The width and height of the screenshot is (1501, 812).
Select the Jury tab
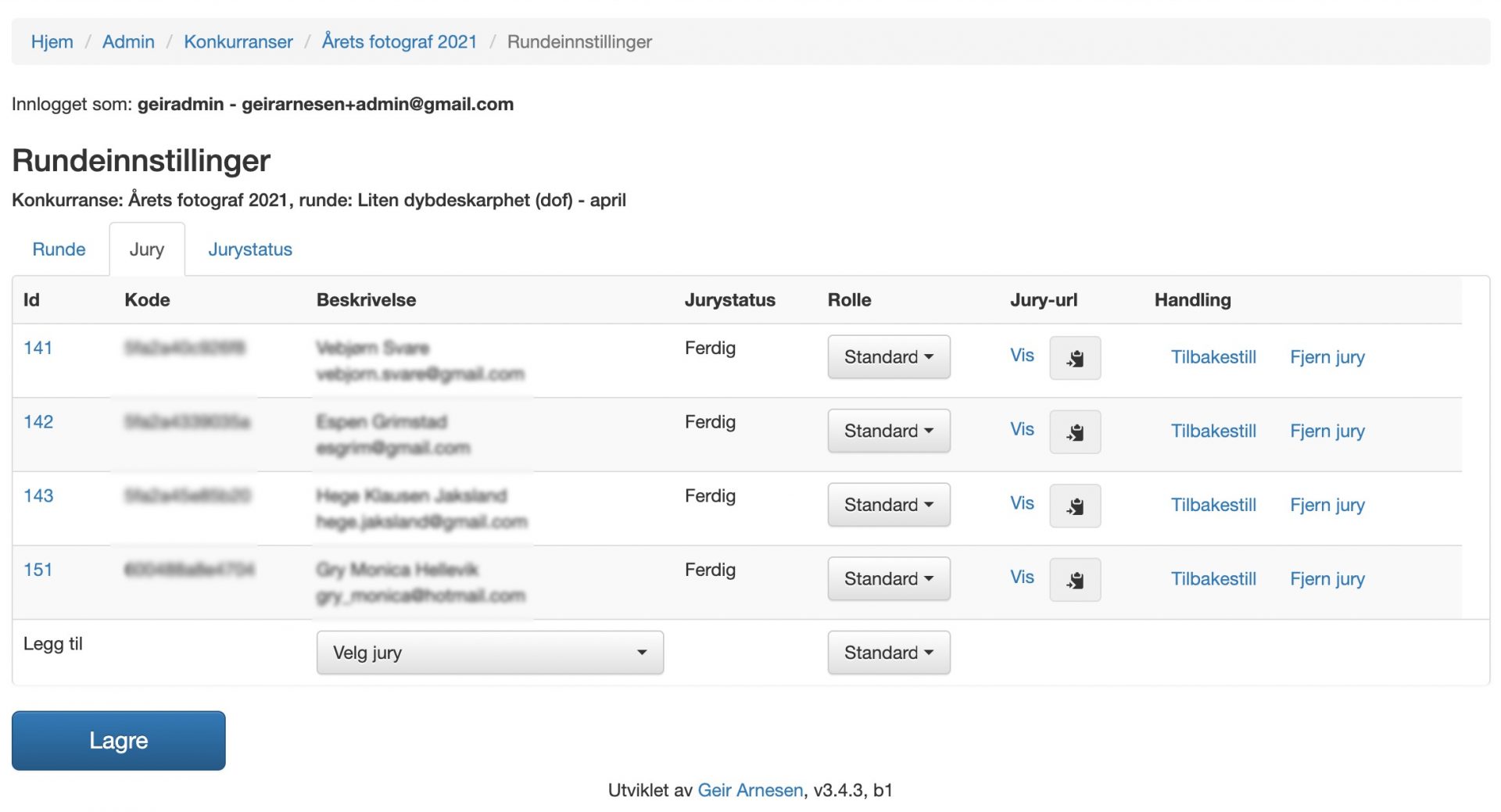tap(146, 249)
